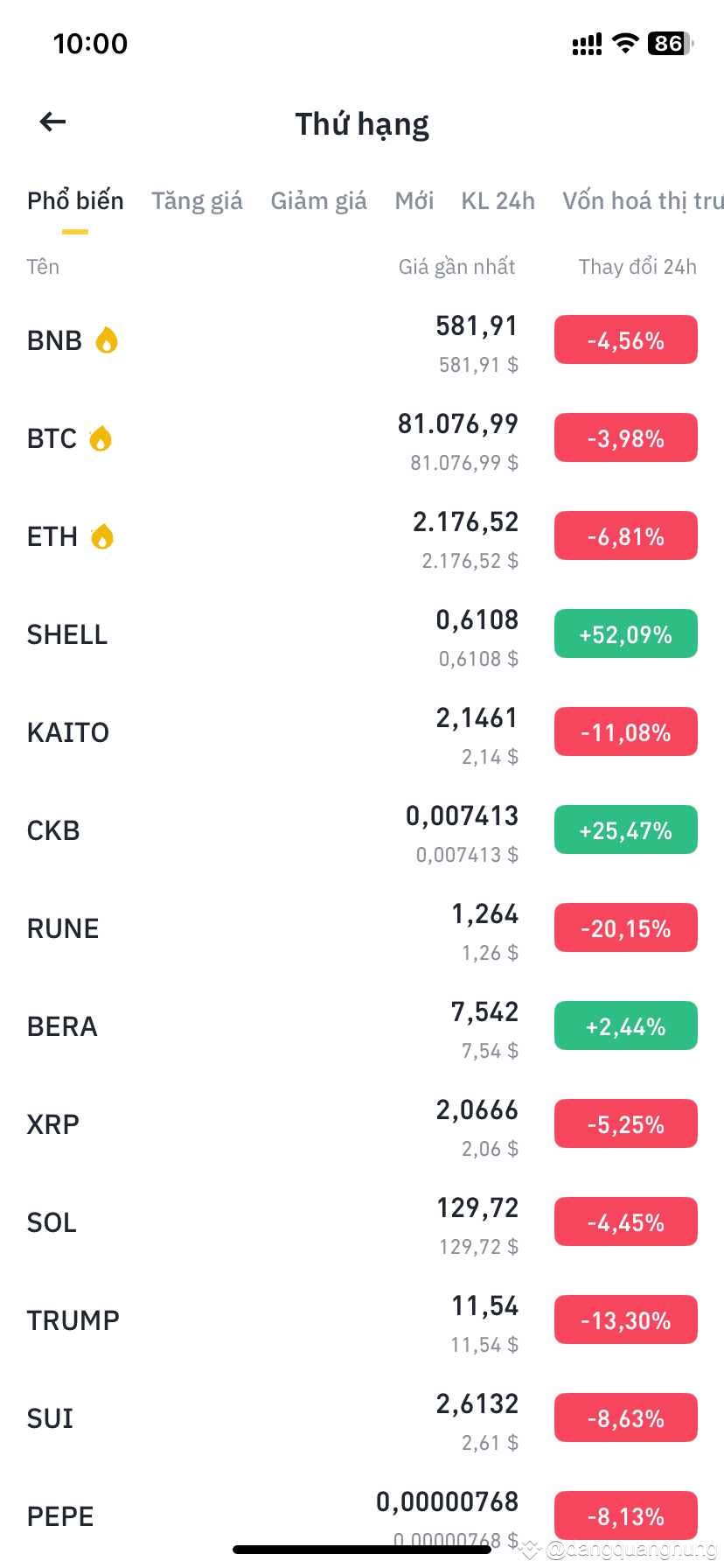The width and height of the screenshot is (724, 1568).
Task: Tap the fire icon next to ETH
Action: point(102,535)
